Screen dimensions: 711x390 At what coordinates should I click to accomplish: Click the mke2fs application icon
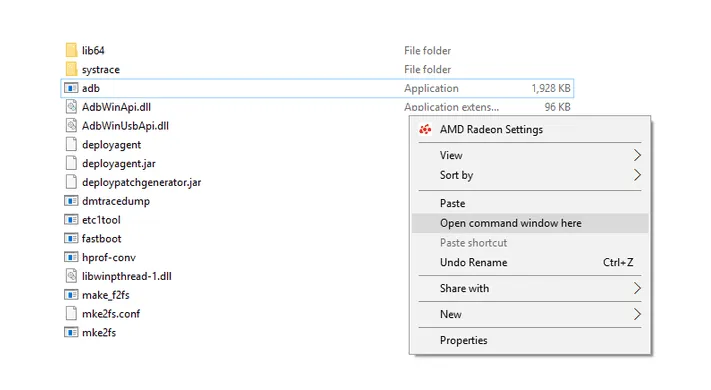coord(71,333)
